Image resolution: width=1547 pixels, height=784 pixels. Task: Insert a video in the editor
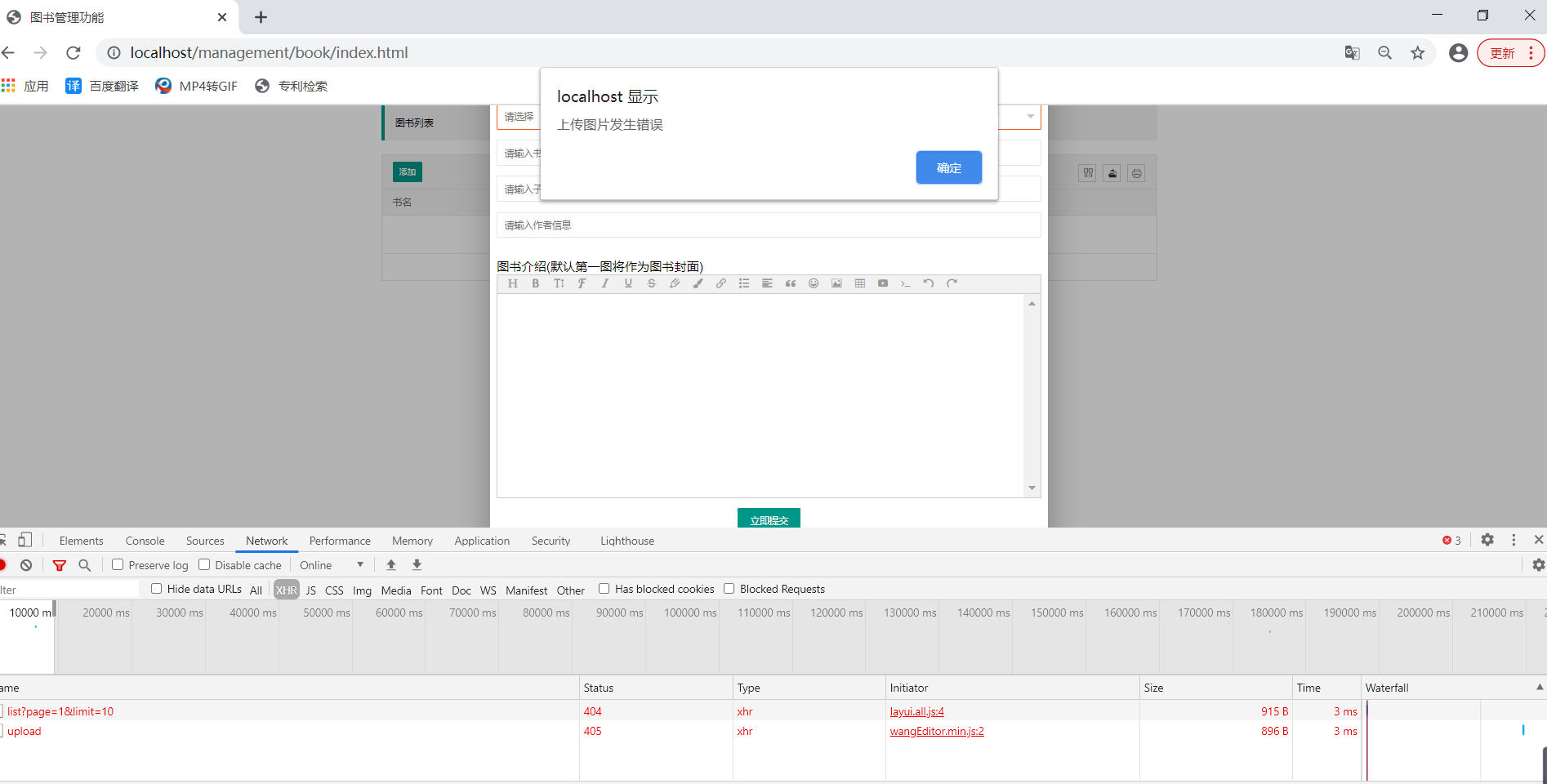coord(883,283)
